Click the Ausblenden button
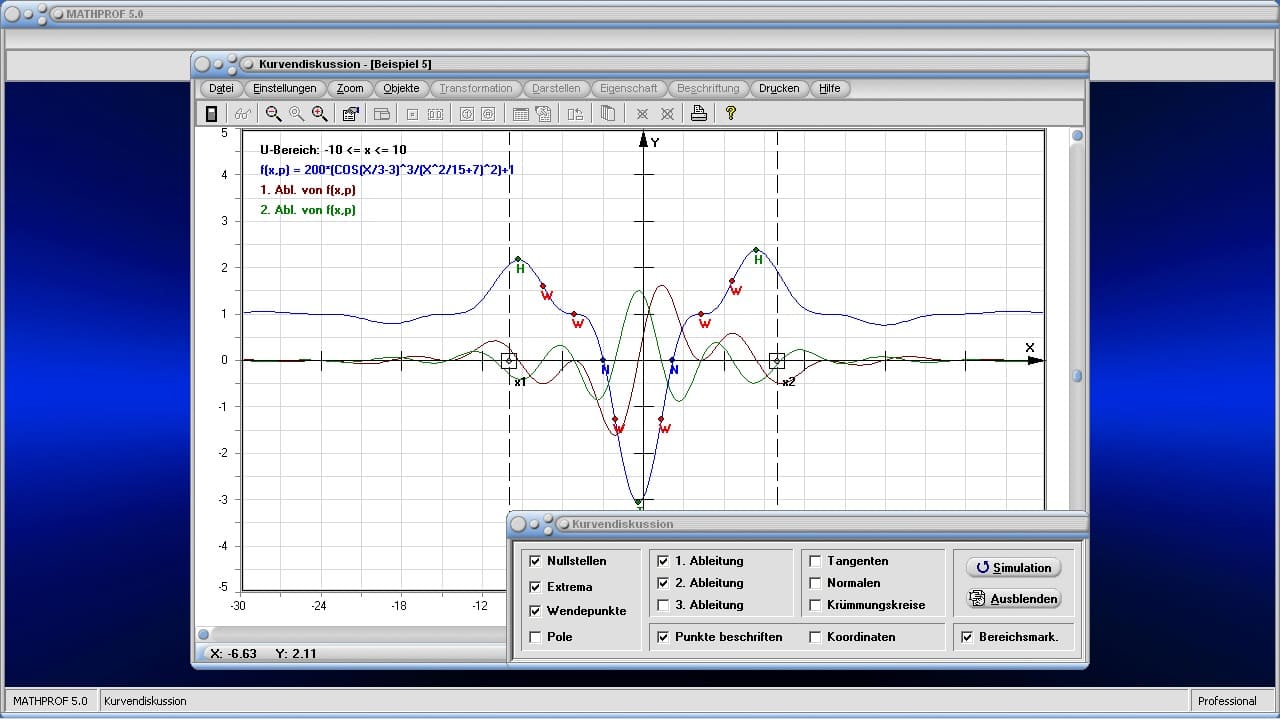The width and height of the screenshot is (1280, 720). (1013, 599)
